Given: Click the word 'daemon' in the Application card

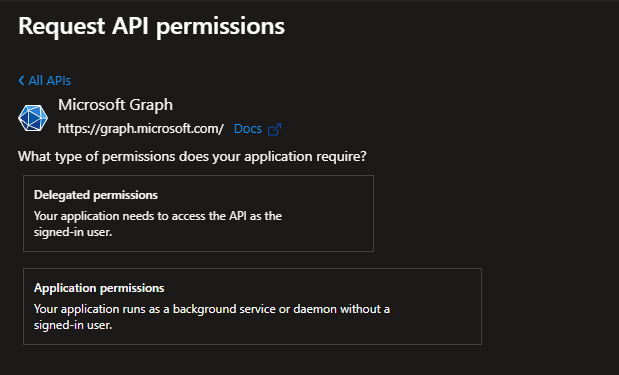Looking at the screenshot, I should [315, 309].
